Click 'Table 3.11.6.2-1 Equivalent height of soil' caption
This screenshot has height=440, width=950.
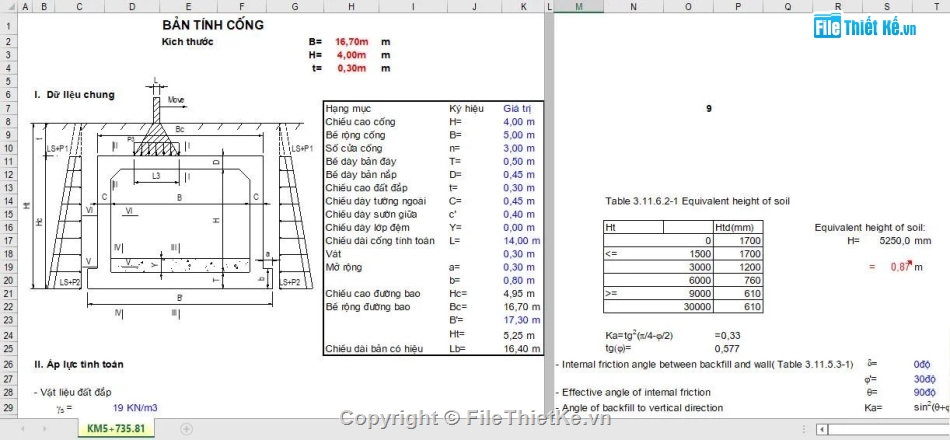pos(697,201)
